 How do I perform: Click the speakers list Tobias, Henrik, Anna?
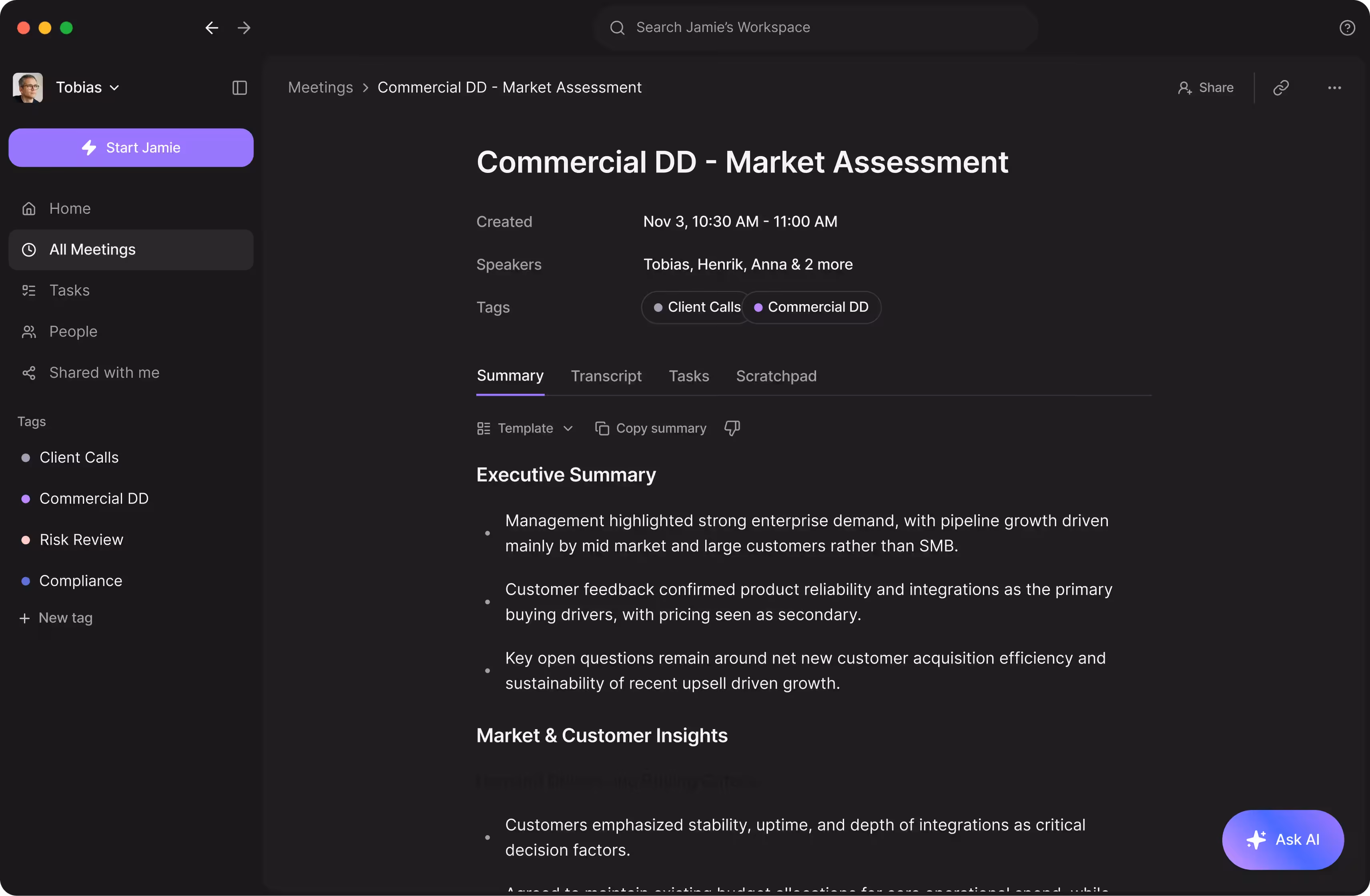point(748,264)
